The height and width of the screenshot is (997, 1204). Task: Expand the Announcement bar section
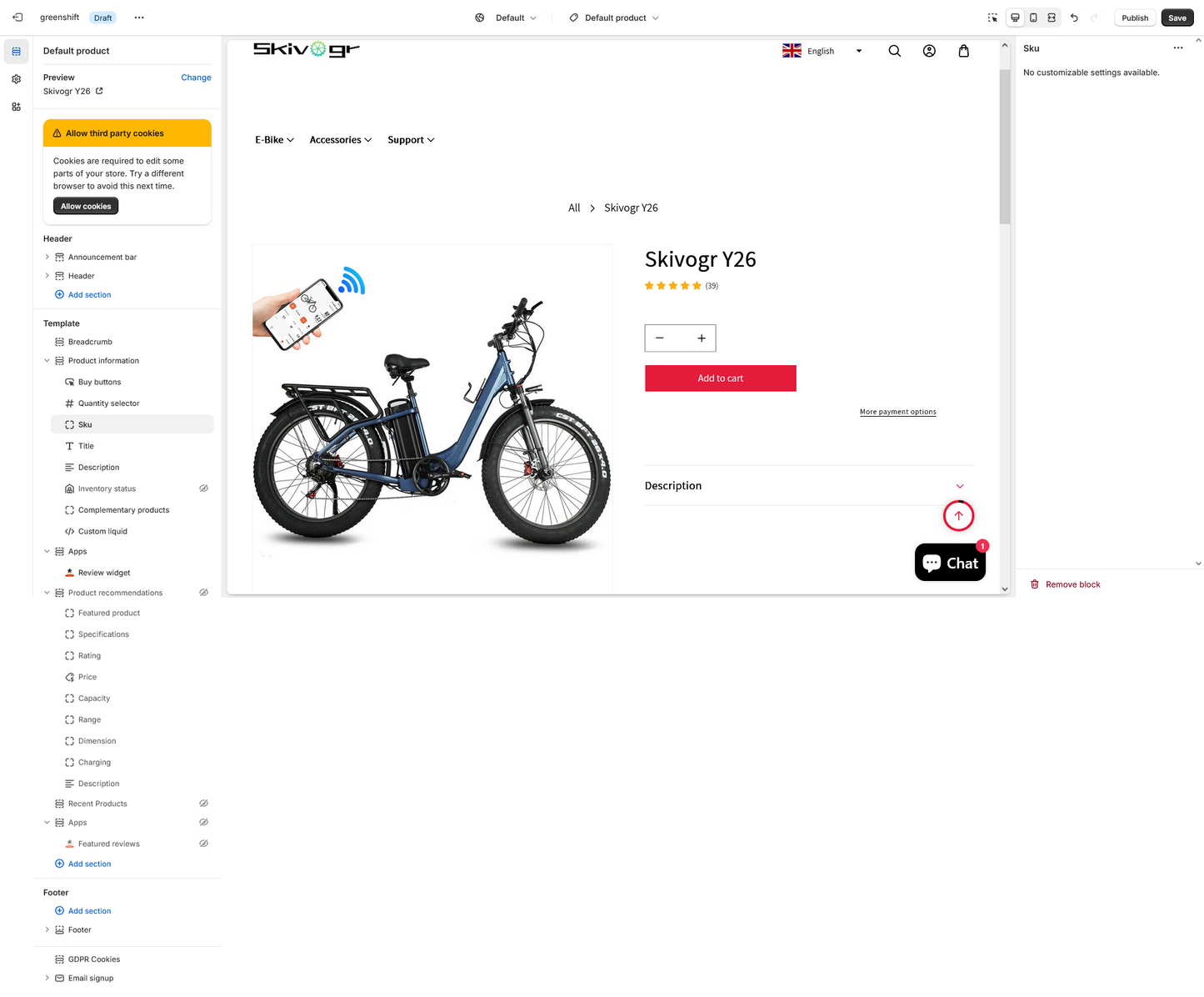tap(47, 258)
